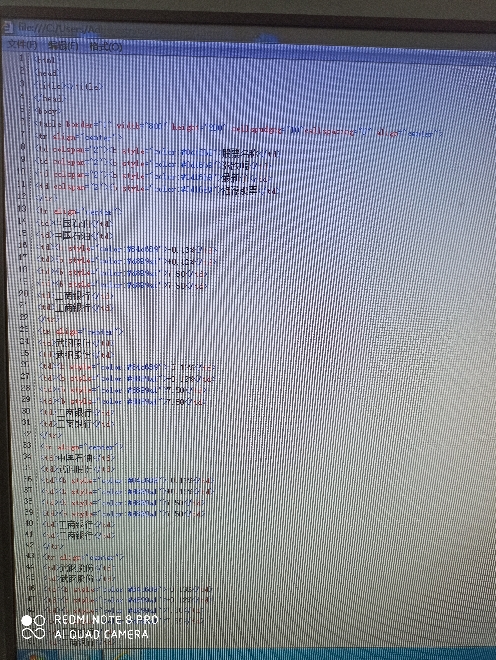Viewport: 496px width, 660px height.
Task: Click the <head> tag on line 2
Action: (47, 73)
